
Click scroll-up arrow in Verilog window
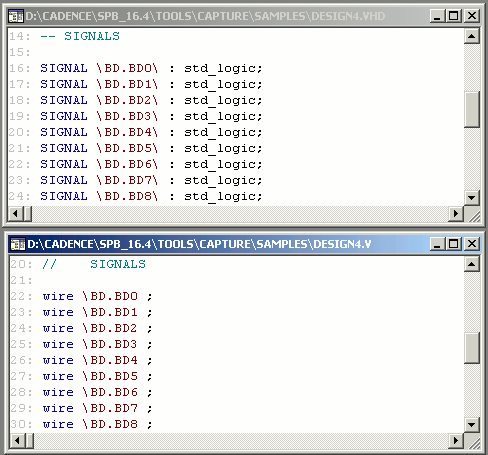tap(472, 264)
